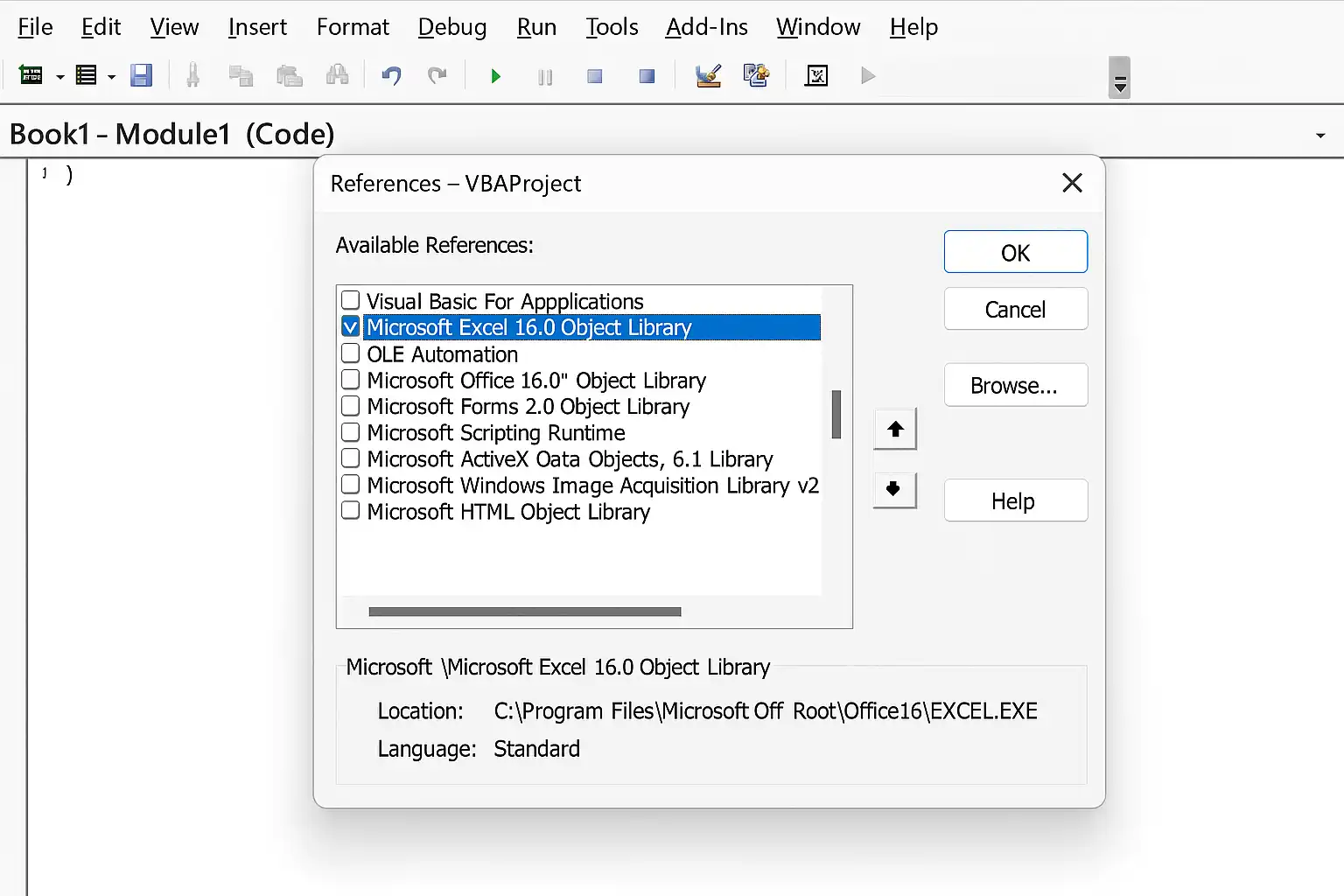Viewport: 1344px width, 896px height.
Task: Enable the Microsoft Scripting Runtime checkbox
Action: (350, 431)
